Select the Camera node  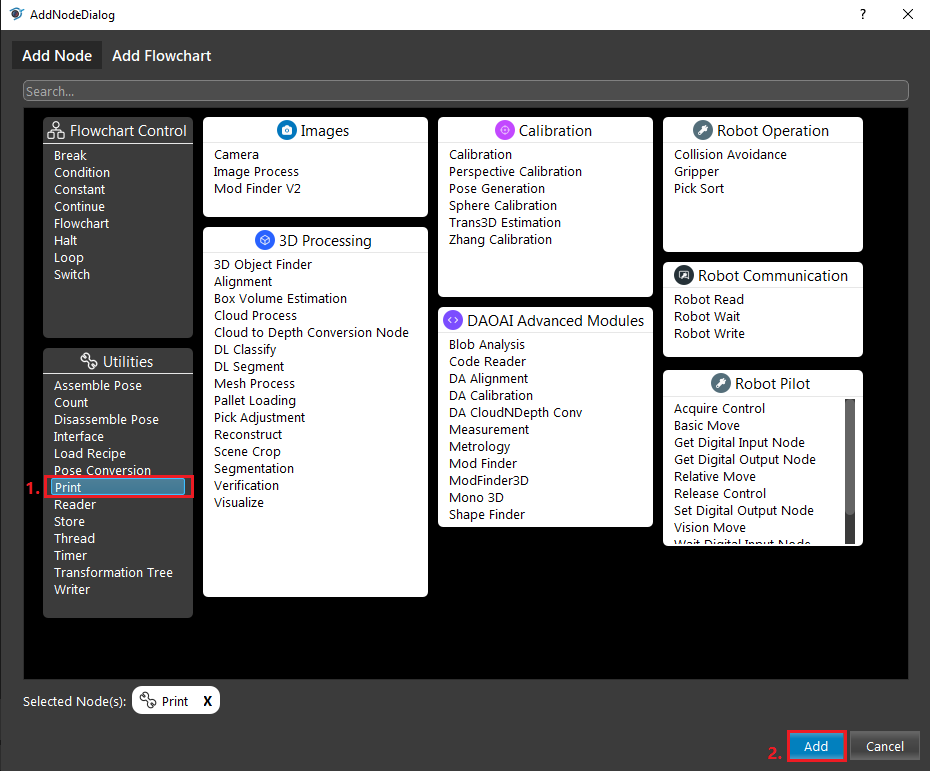(236, 154)
